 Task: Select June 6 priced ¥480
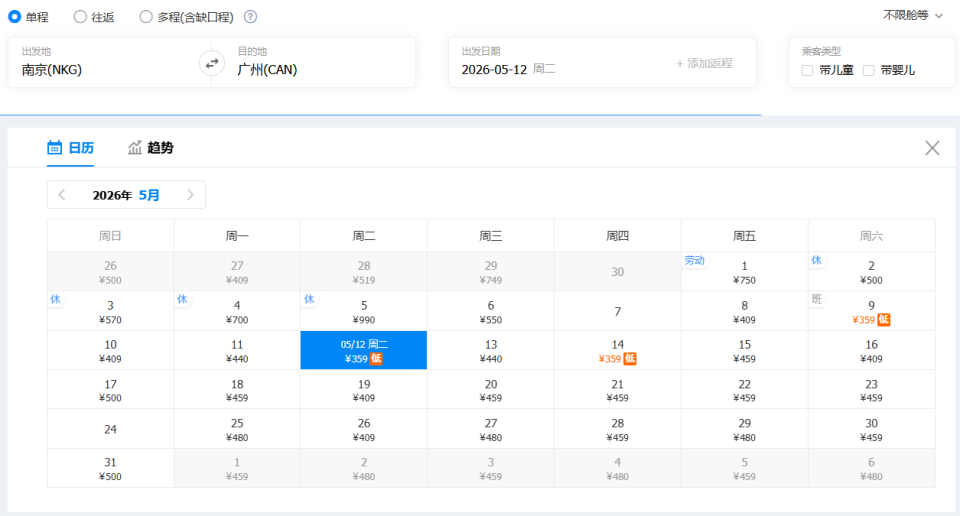point(871,468)
